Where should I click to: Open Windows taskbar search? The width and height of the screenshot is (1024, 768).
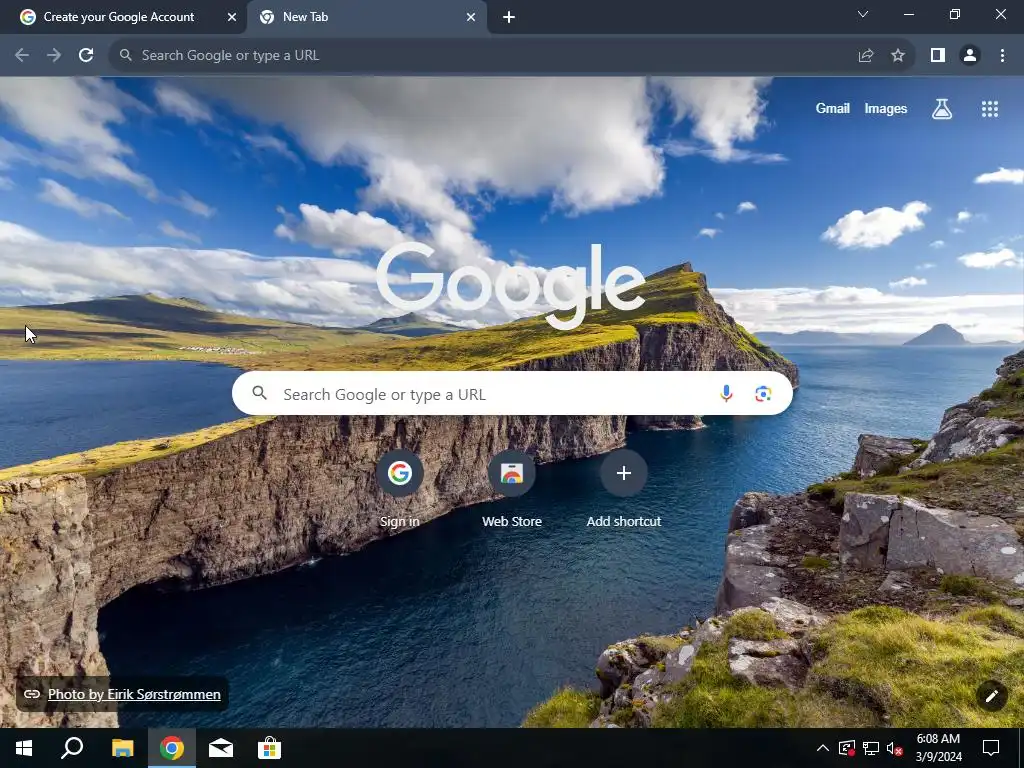pyautogui.click(x=72, y=748)
